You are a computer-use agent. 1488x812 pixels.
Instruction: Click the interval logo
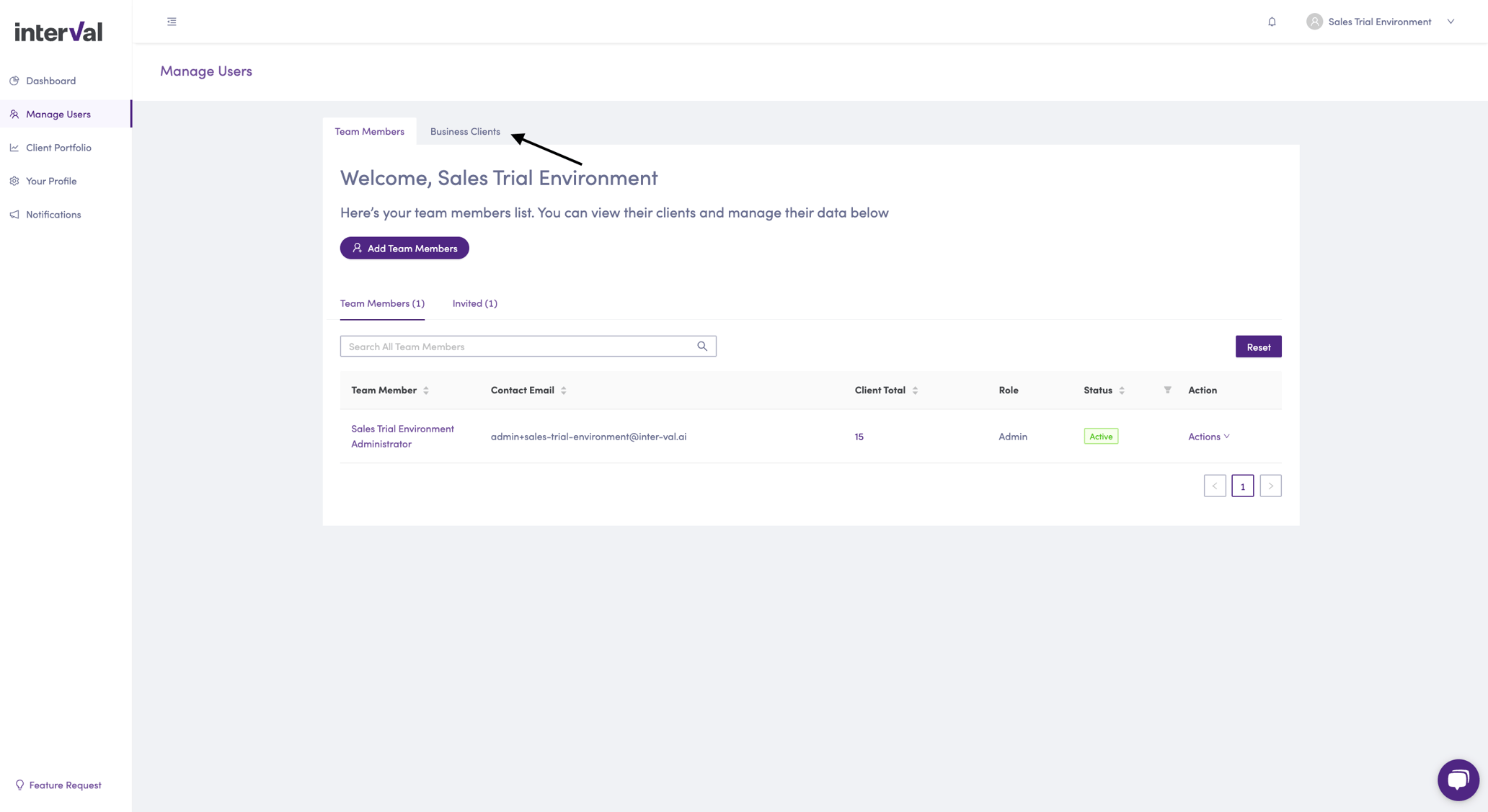pos(58,31)
